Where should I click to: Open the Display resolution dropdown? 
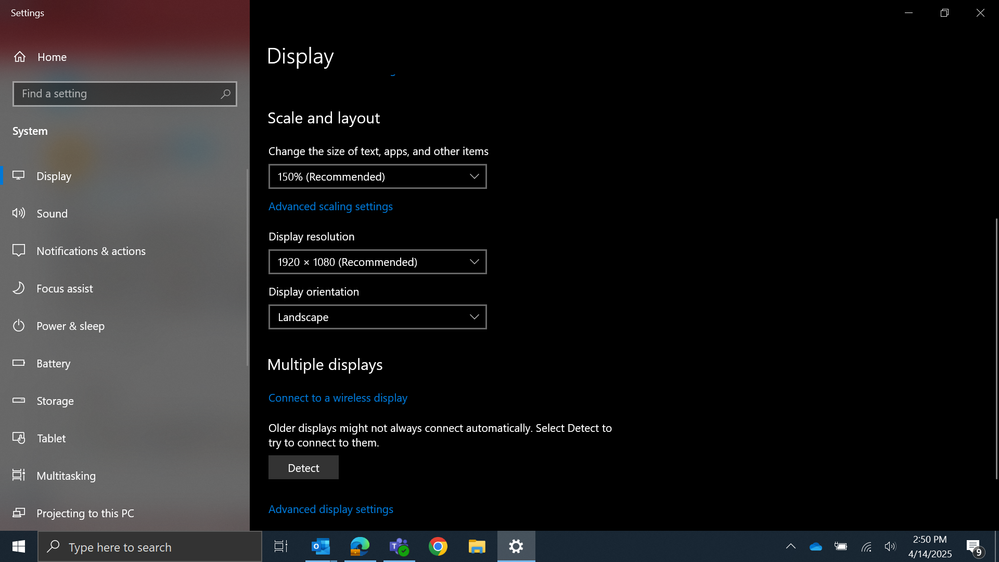click(x=377, y=262)
